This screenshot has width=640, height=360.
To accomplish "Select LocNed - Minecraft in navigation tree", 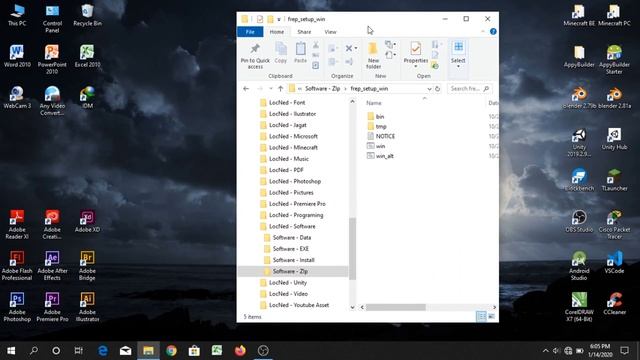I will (x=289, y=147).
